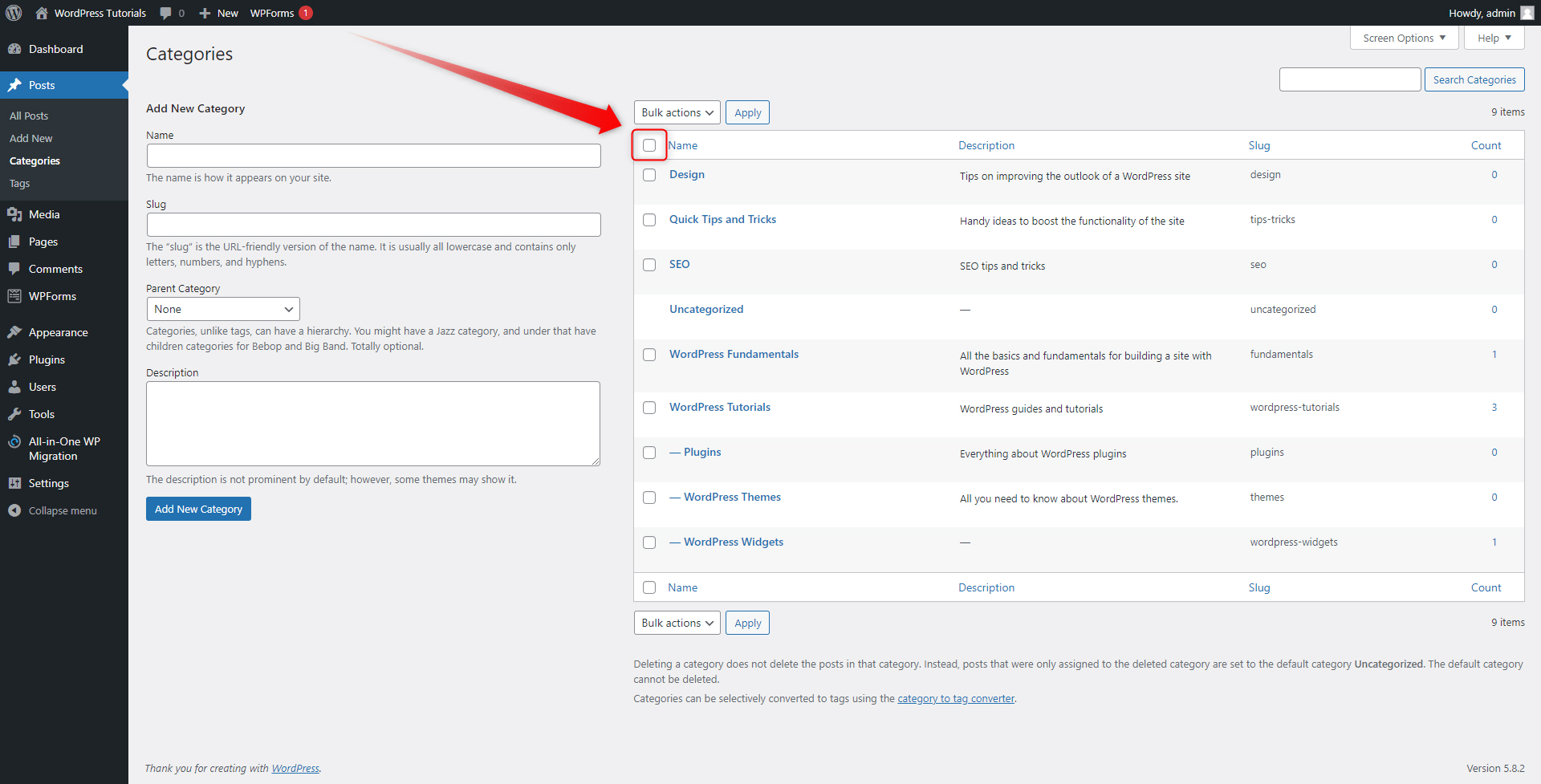Open Add New under Posts
Screen dimensions: 1541x784
click(x=31, y=138)
